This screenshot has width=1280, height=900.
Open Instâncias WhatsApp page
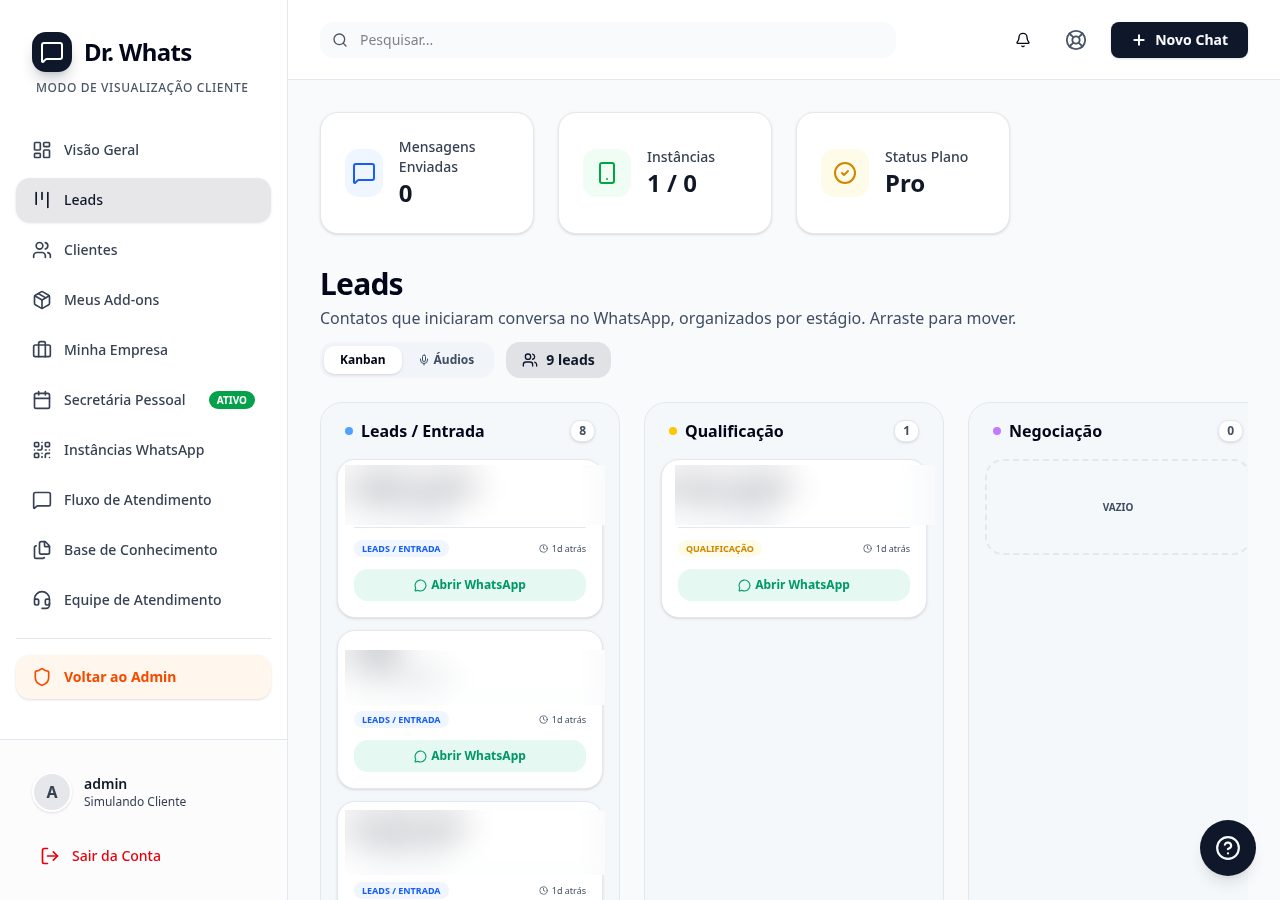tap(143, 450)
